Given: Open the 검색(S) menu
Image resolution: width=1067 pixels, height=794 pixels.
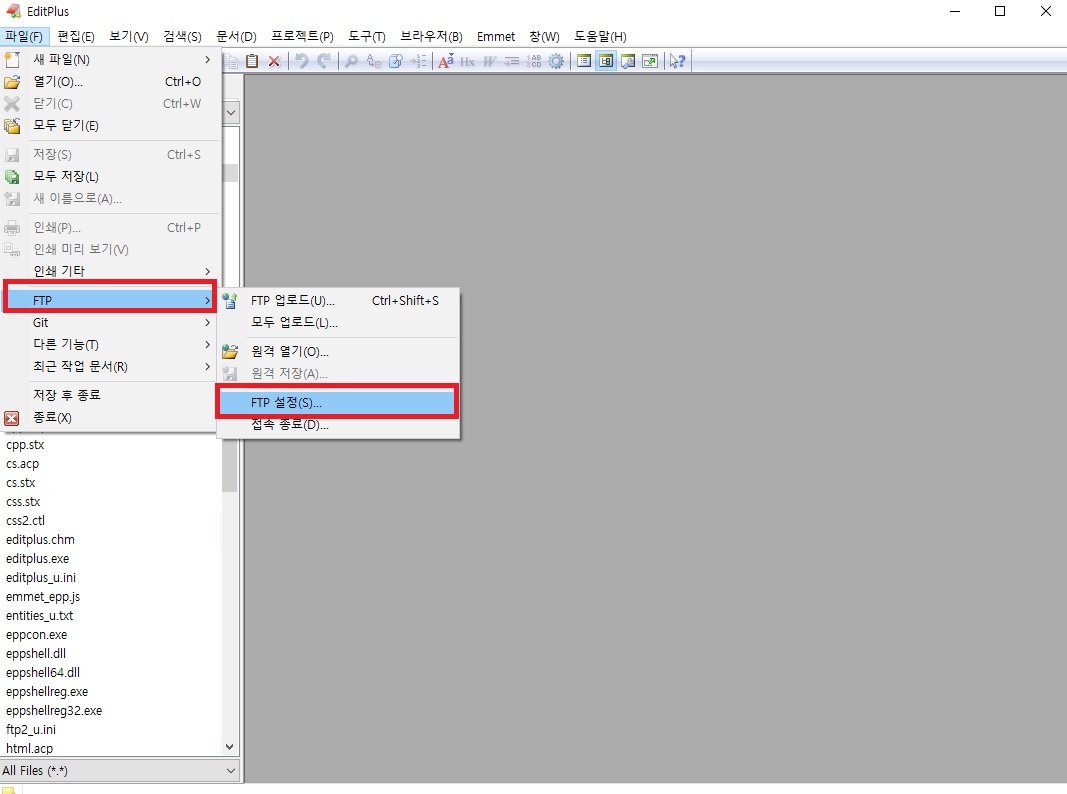Looking at the screenshot, I should click(182, 36).
